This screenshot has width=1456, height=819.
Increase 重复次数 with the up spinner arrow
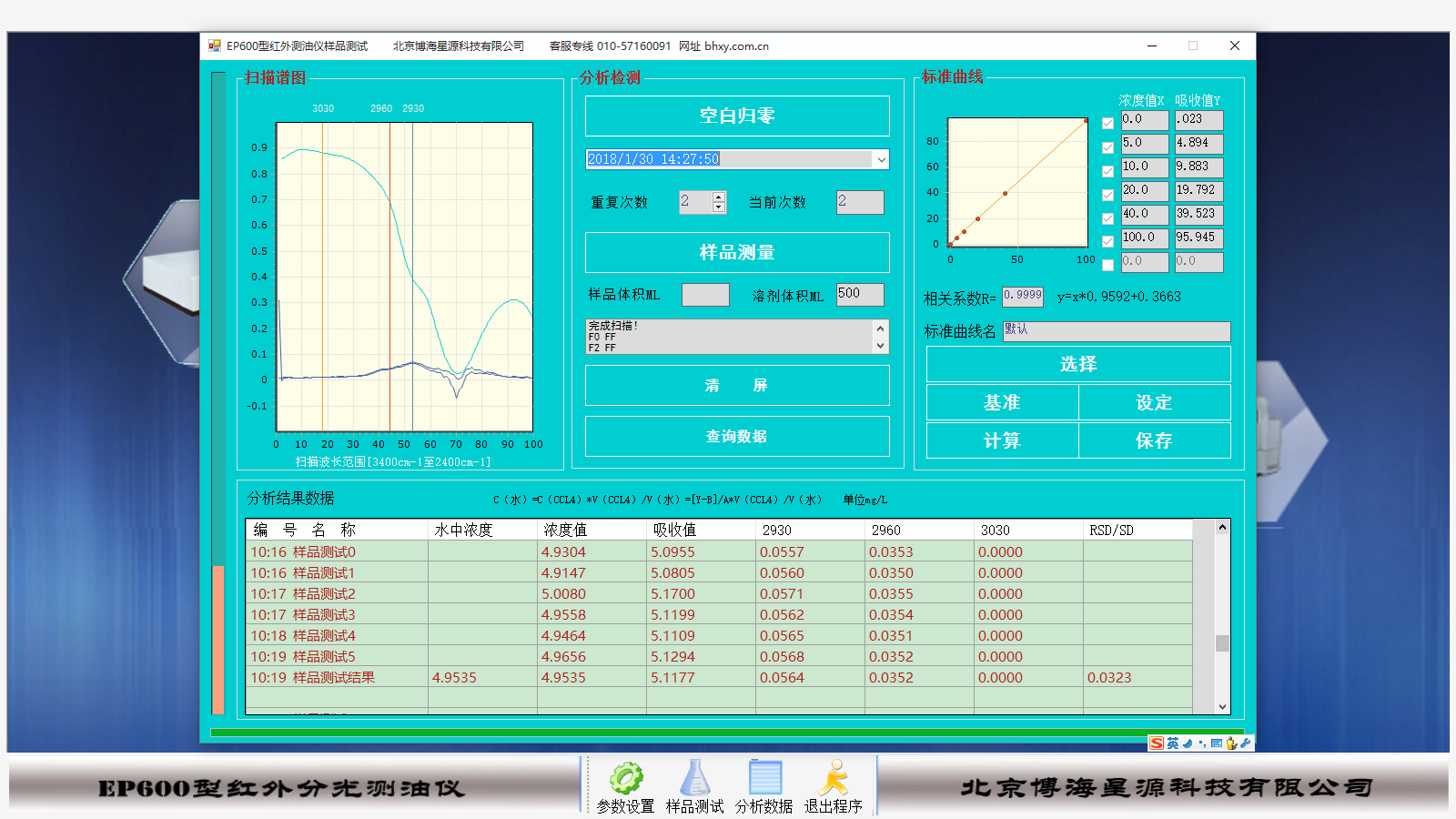pos(719,197)
